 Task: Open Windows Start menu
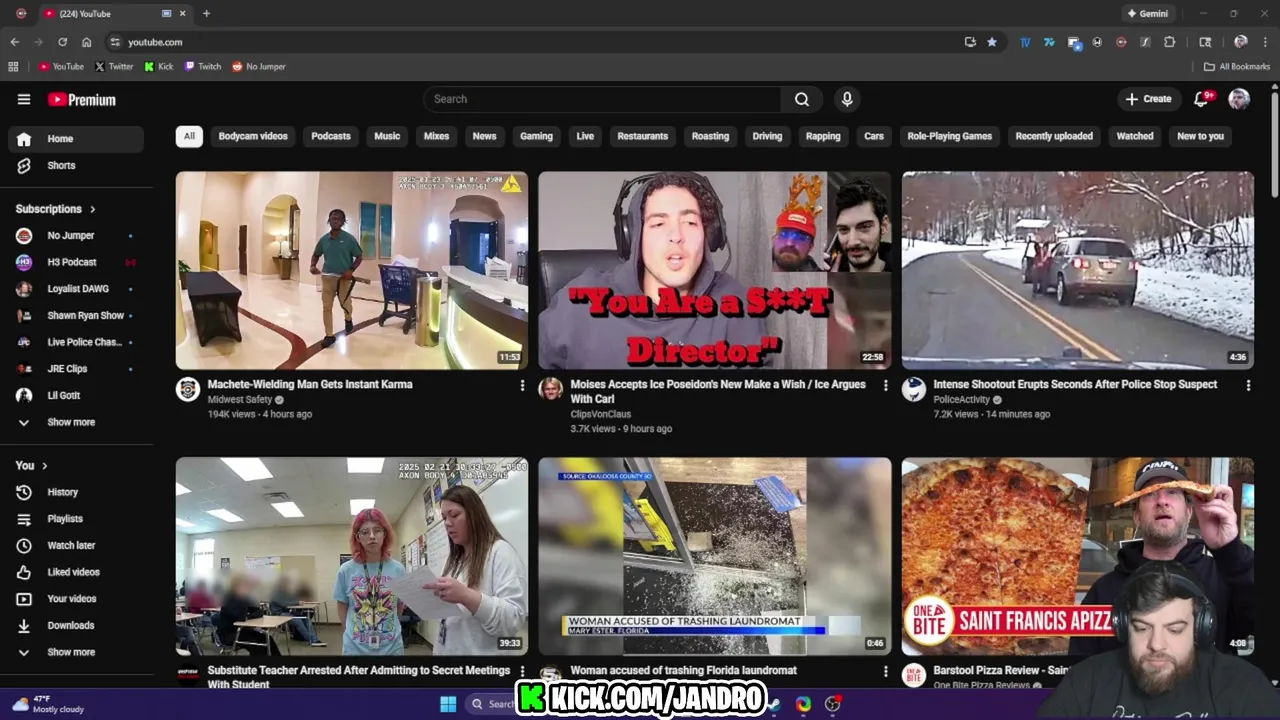pos(448,704)
